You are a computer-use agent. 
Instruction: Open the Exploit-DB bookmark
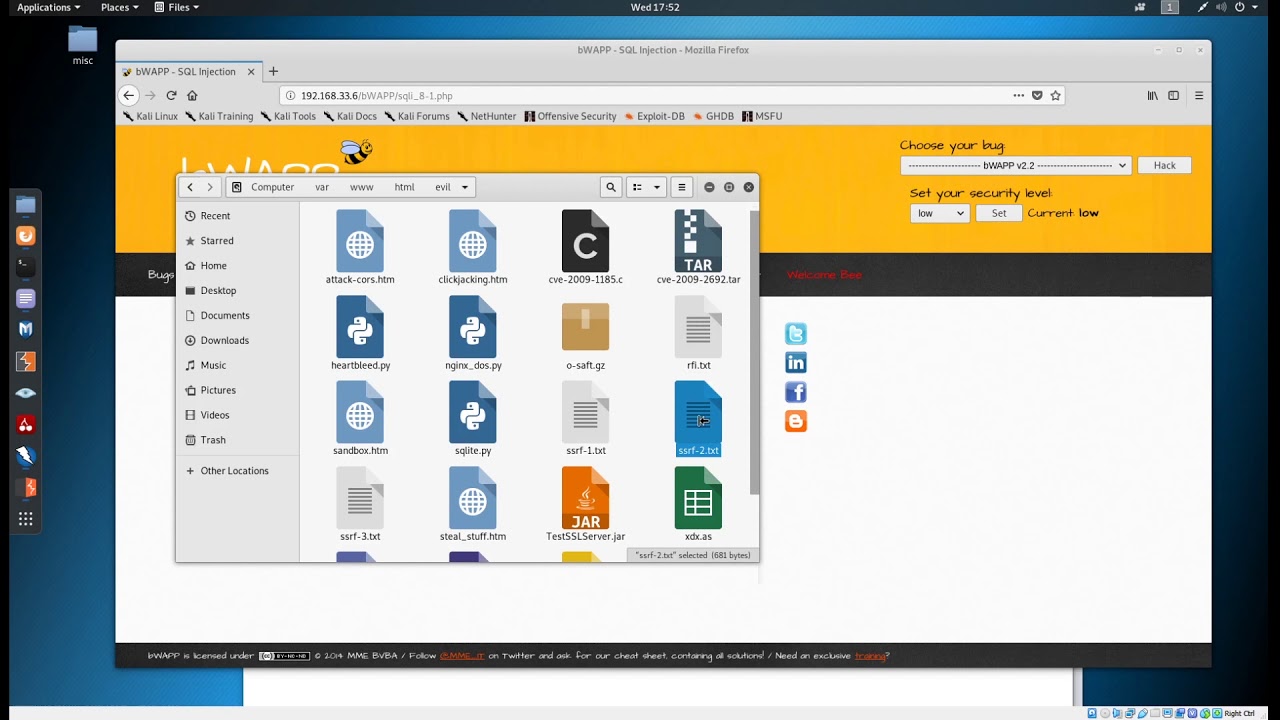[x=655, y=116]
